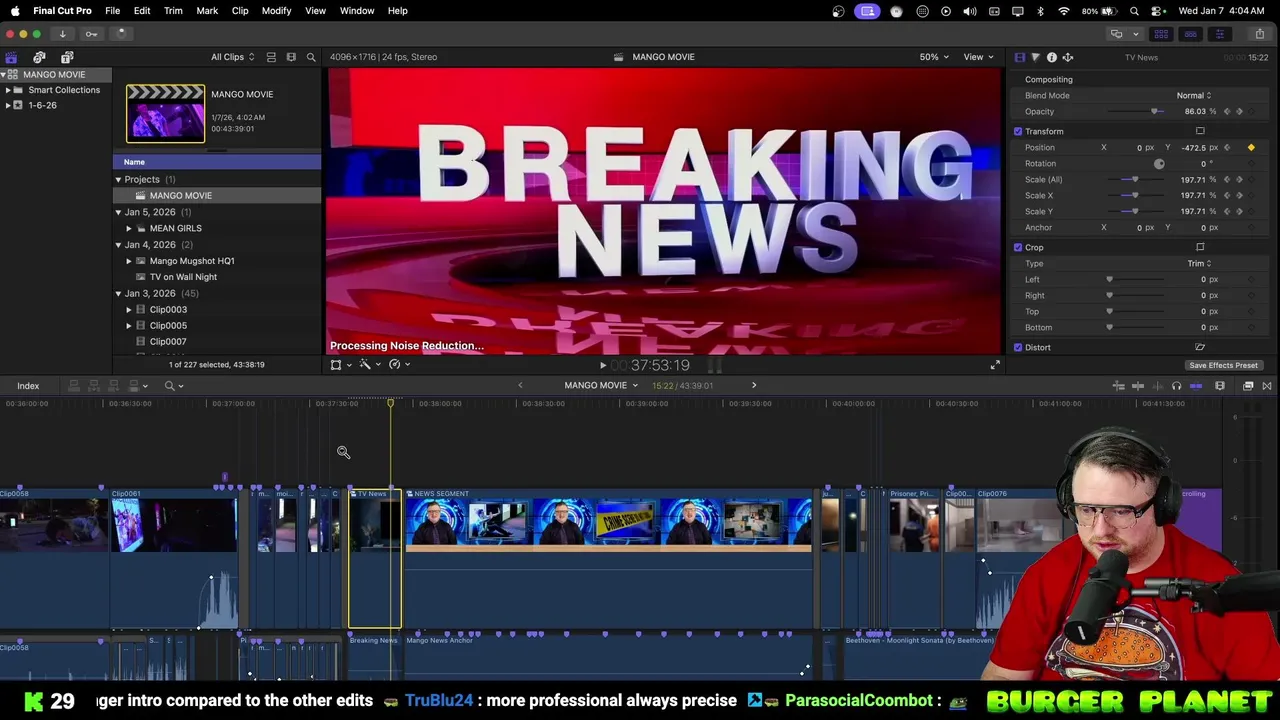Change Blend Mode Normal dropdown
This screenshot has height=720, width=1280.
[1194, 96]
